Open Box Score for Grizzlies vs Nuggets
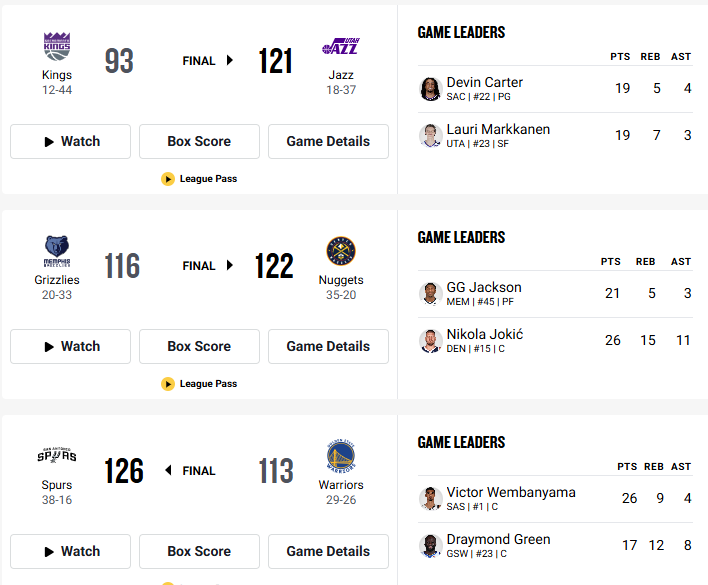This screenshot has width=708, height=585. point(199,347)
